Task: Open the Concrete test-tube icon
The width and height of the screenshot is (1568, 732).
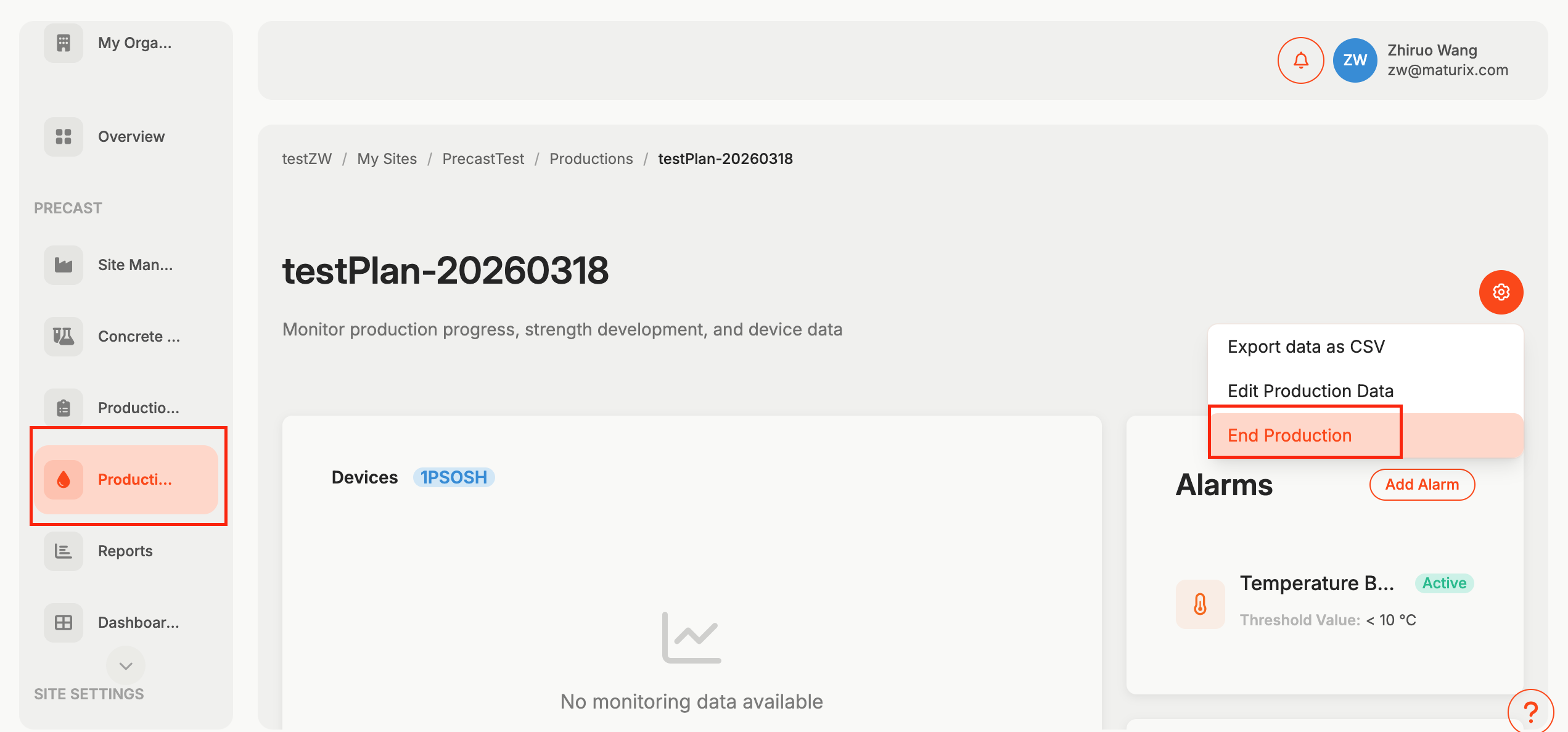Action: (63, 336)
